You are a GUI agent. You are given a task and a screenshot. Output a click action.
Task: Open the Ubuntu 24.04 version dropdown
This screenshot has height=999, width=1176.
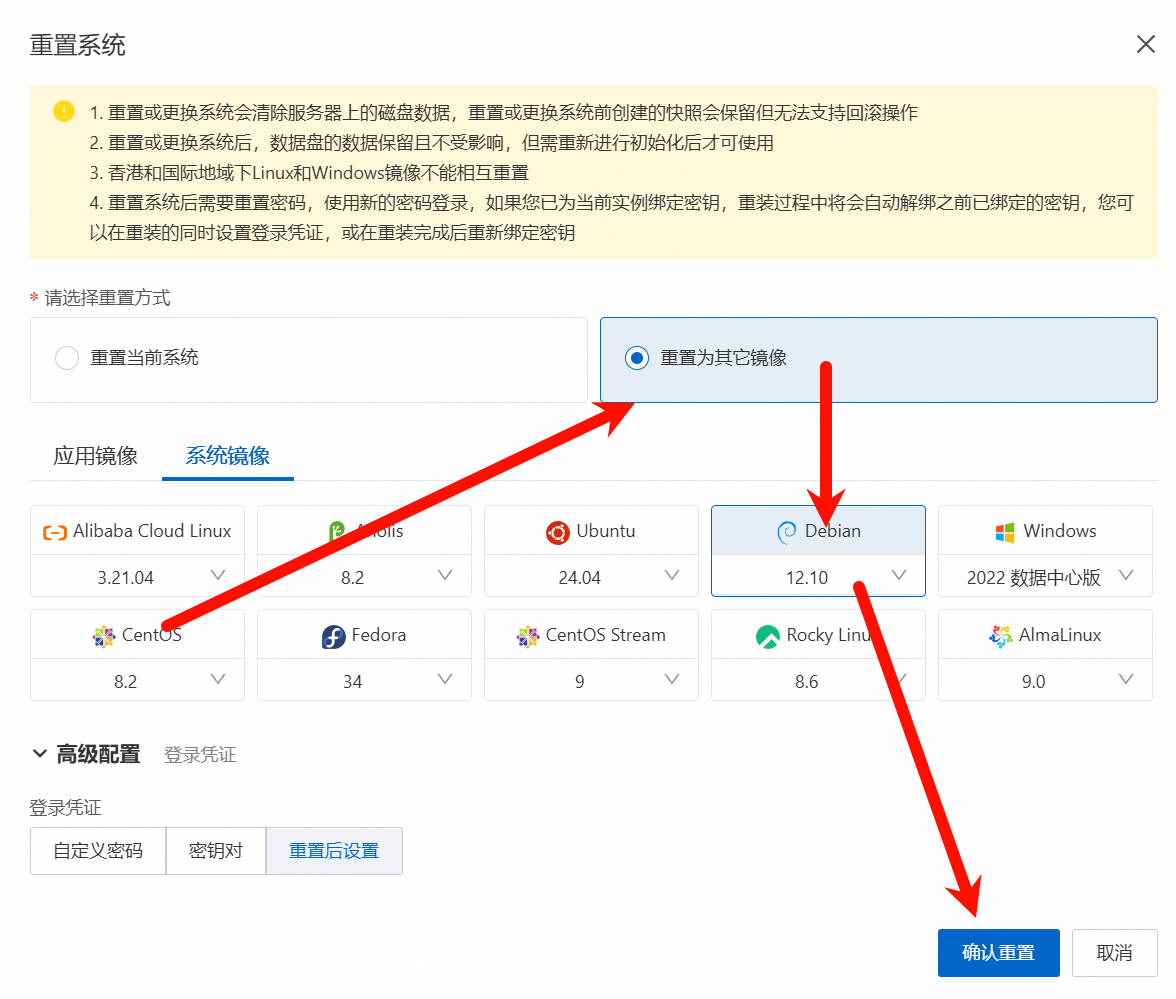click(592, 576)
